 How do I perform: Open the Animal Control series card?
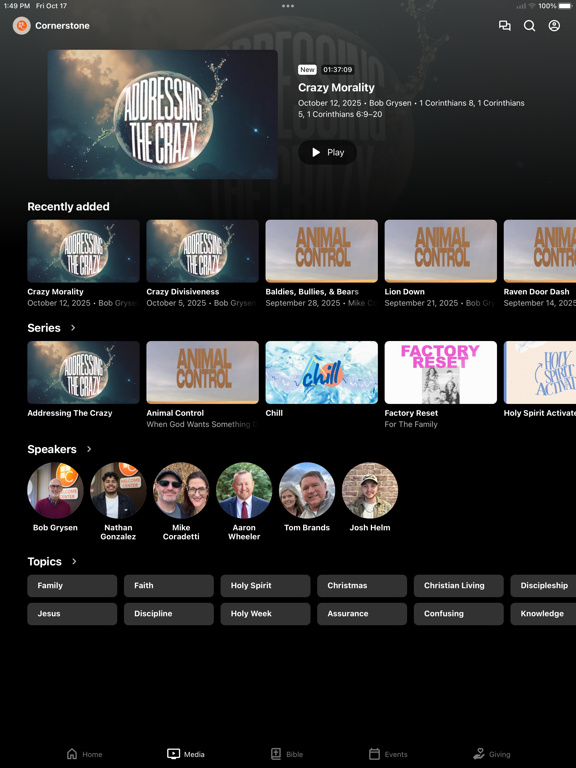[x=202, y=372]
